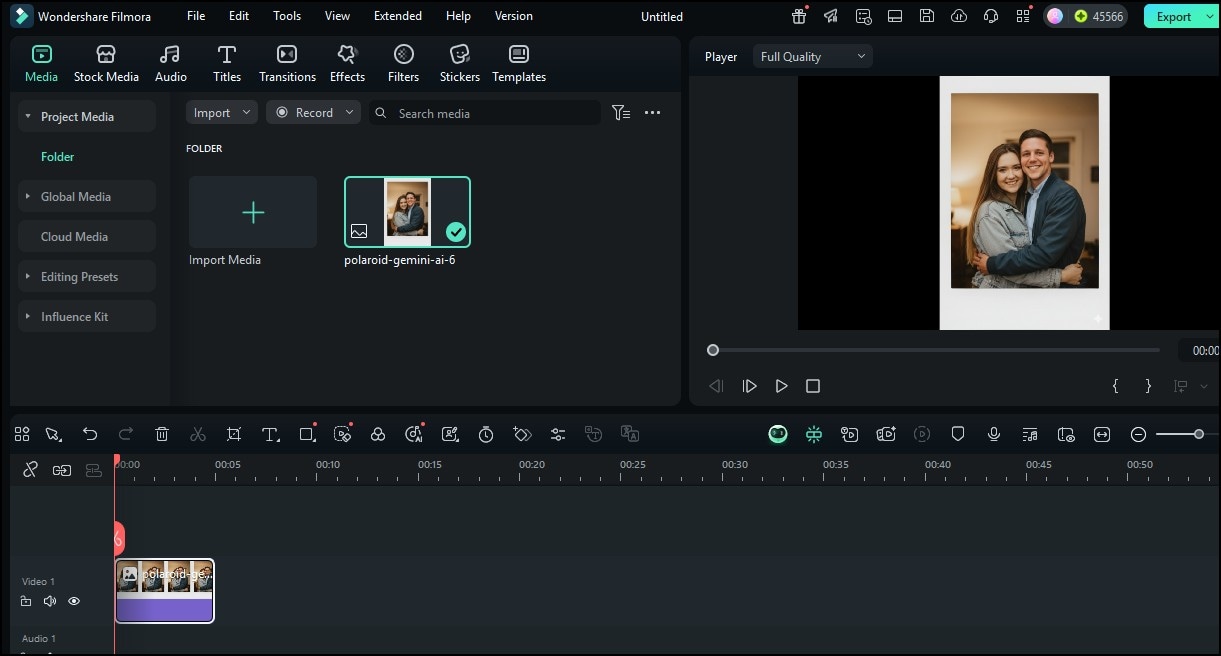Click the Split scissors icon
Image resolution: width=1221 pixels, height=656 pixels.
tap(198, 434)
